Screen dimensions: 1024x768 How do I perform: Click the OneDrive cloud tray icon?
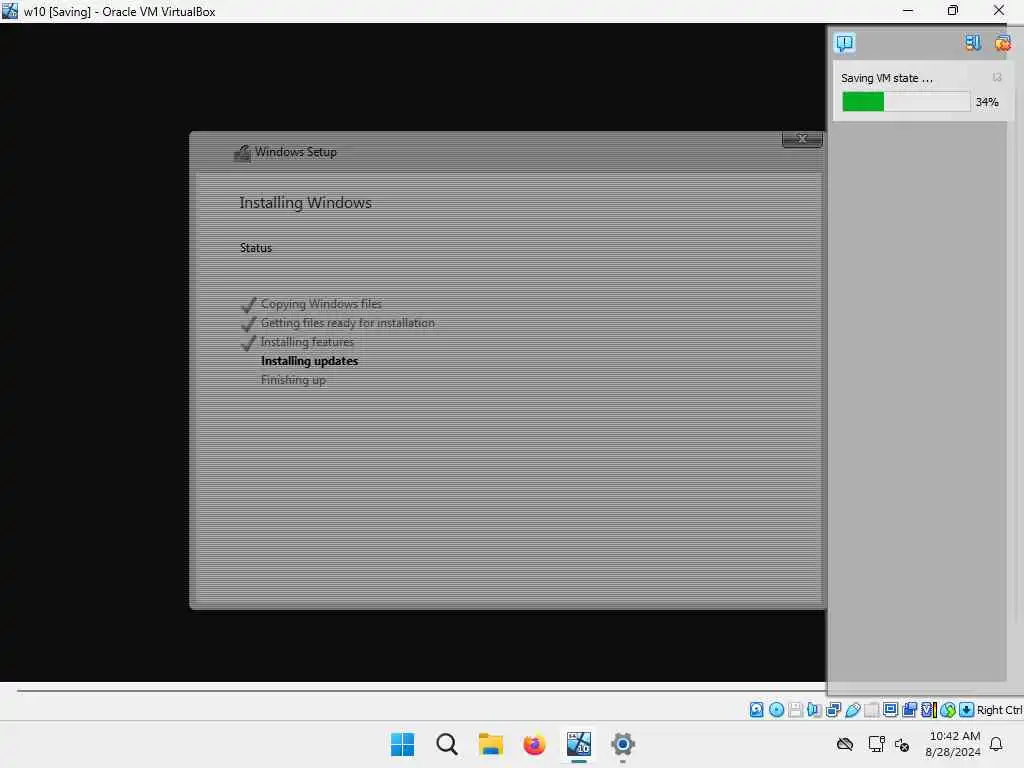pos(845,744)
